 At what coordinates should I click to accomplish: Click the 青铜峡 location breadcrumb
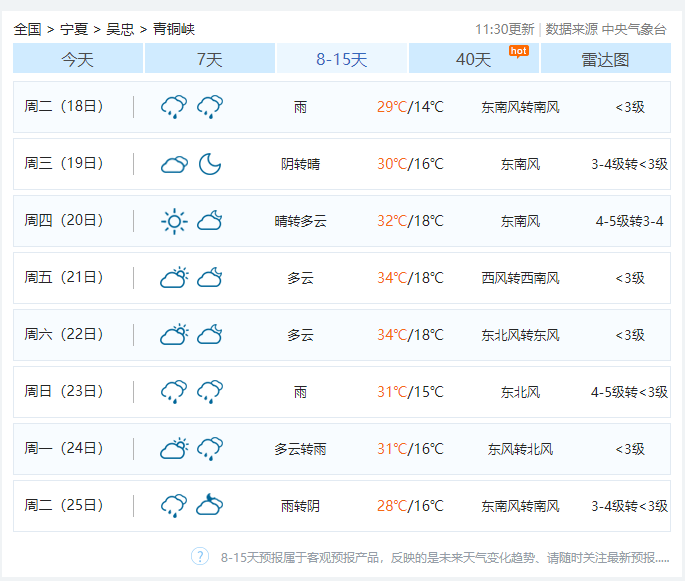click(x=174, y=29)
